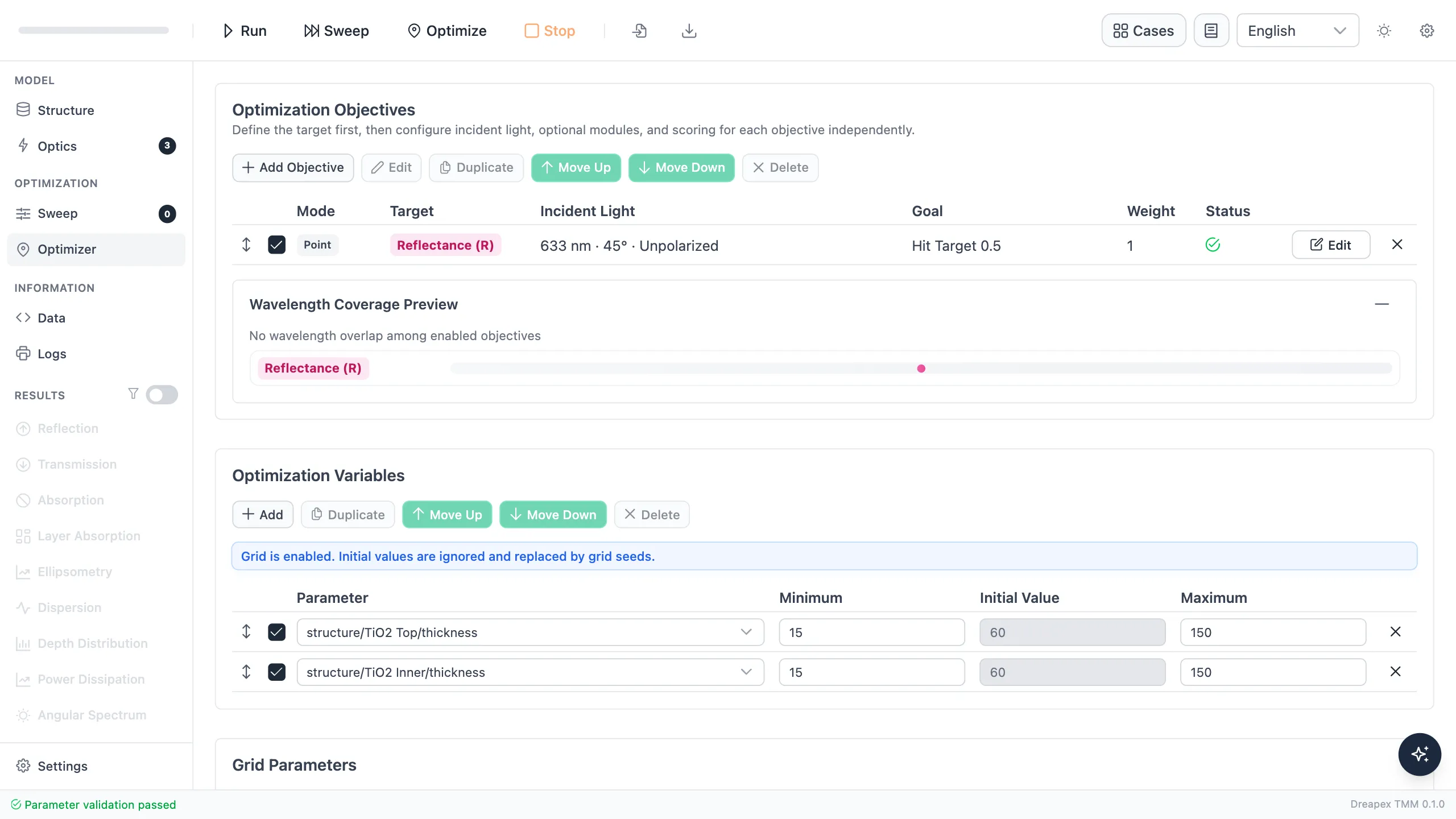
Task: Edit the Reflectance objective row
Action: 1331,245
